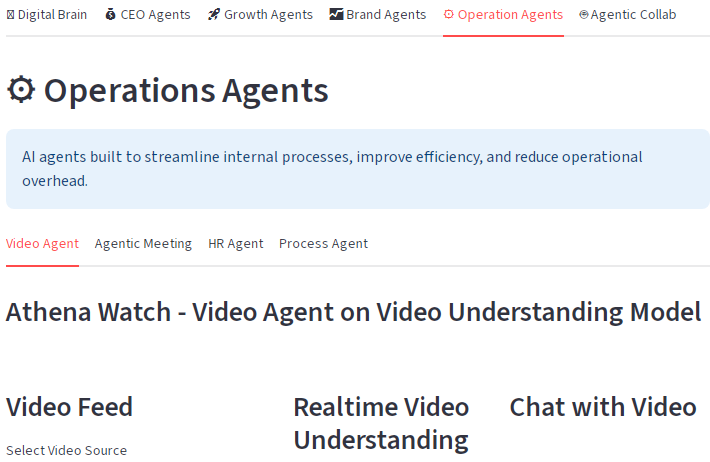Go to the Process Agent sub-tab

coord(323,243)
